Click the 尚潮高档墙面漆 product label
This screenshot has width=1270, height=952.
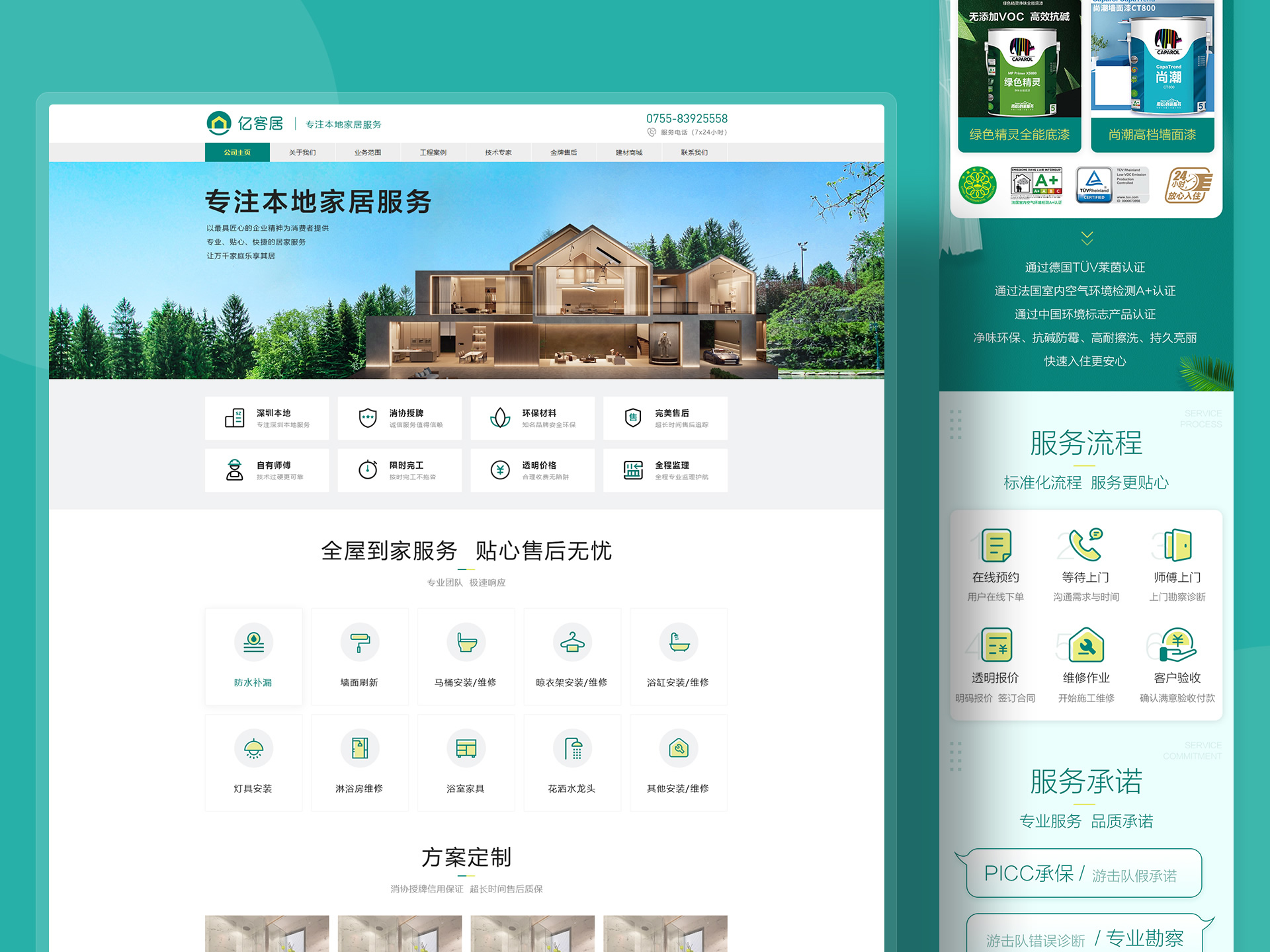point(1152,135)
